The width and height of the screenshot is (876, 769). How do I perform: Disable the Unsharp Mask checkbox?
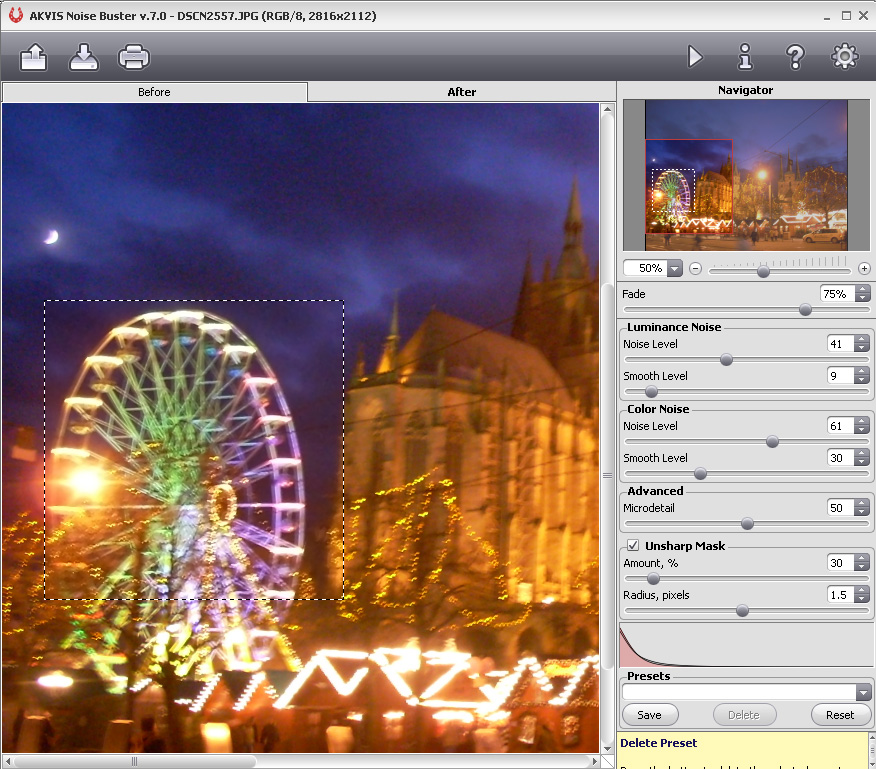(633, 546)
